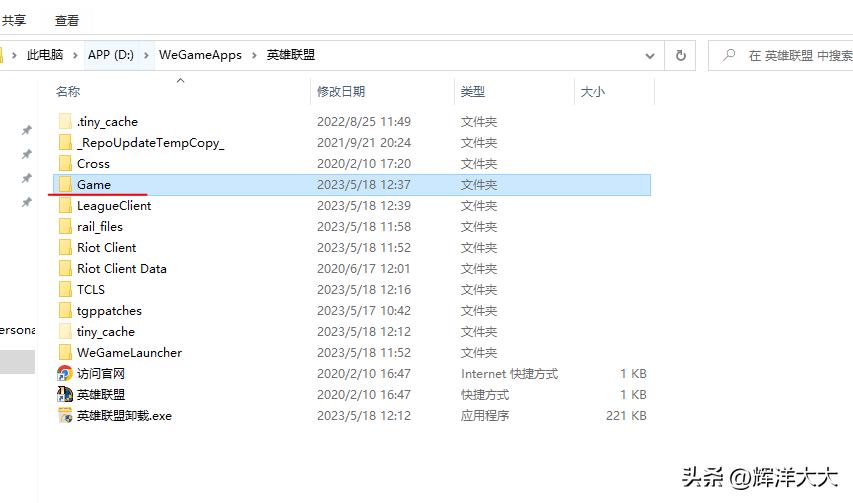The height and width of the screenshot is (503, 853).
Task: Click date 2020/6/17 12:01
Action: point(364,269)
